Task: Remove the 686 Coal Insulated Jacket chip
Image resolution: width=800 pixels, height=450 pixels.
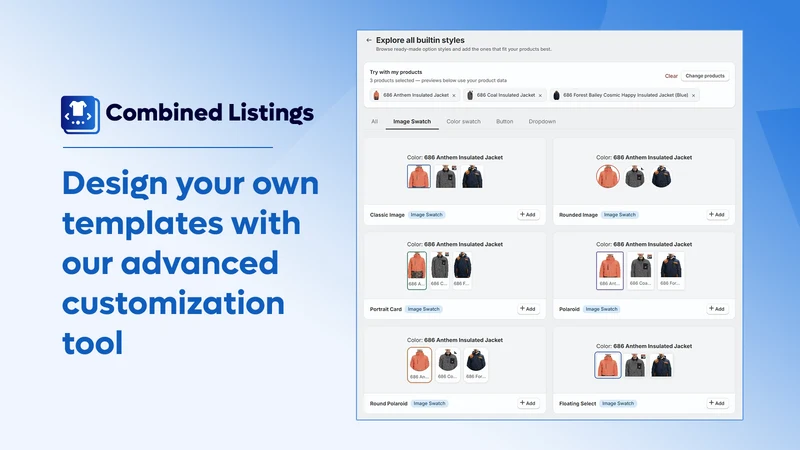Action: click(540, 95)
